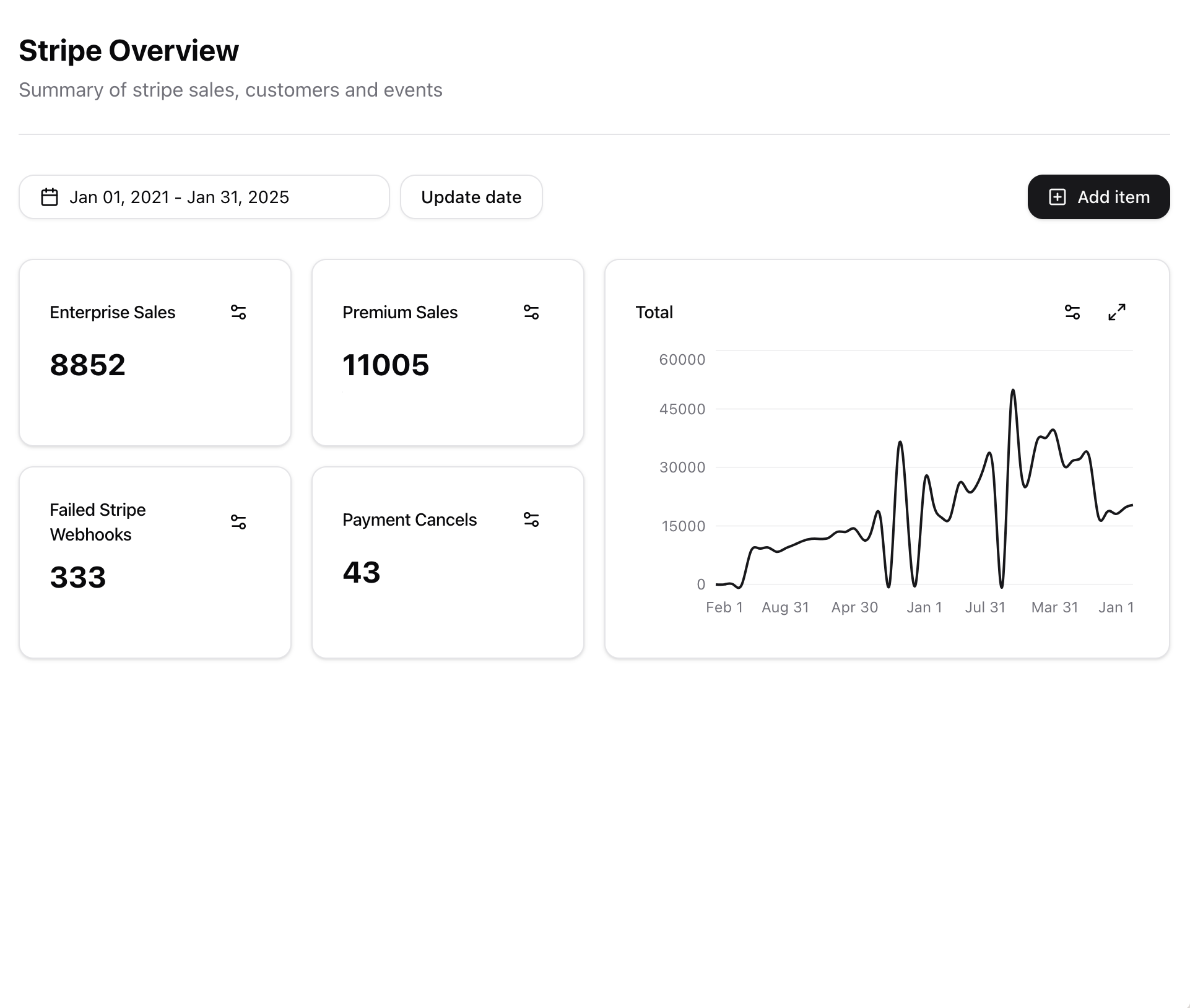Open the Jan 01, 2021 - Jan 31, 2025 date picker

click(x=204, y=197)
